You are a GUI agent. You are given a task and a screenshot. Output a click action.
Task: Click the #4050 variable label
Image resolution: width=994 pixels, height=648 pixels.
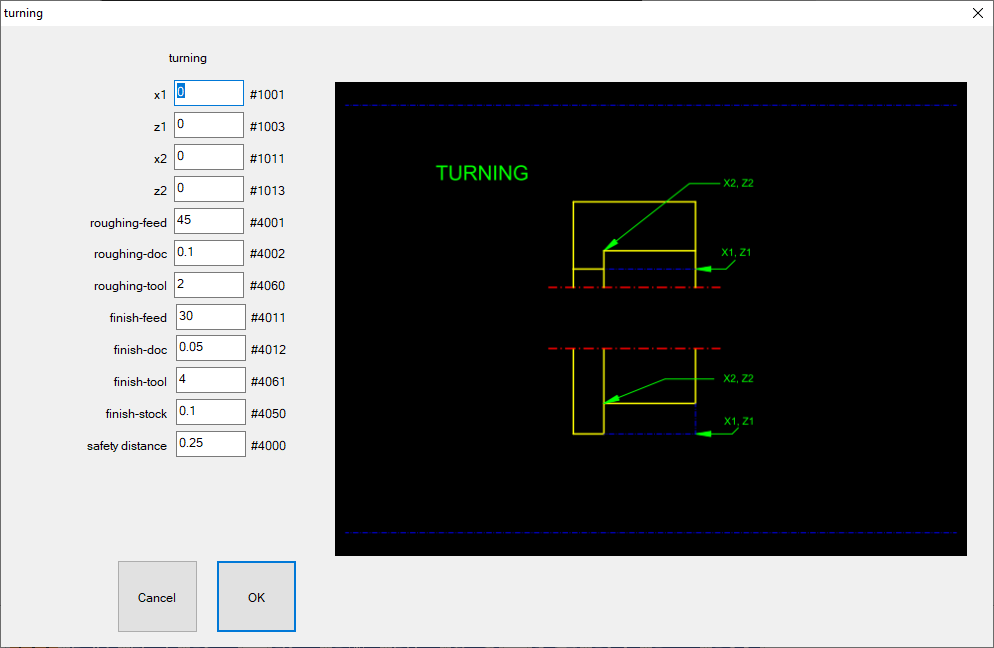(268, 413)
